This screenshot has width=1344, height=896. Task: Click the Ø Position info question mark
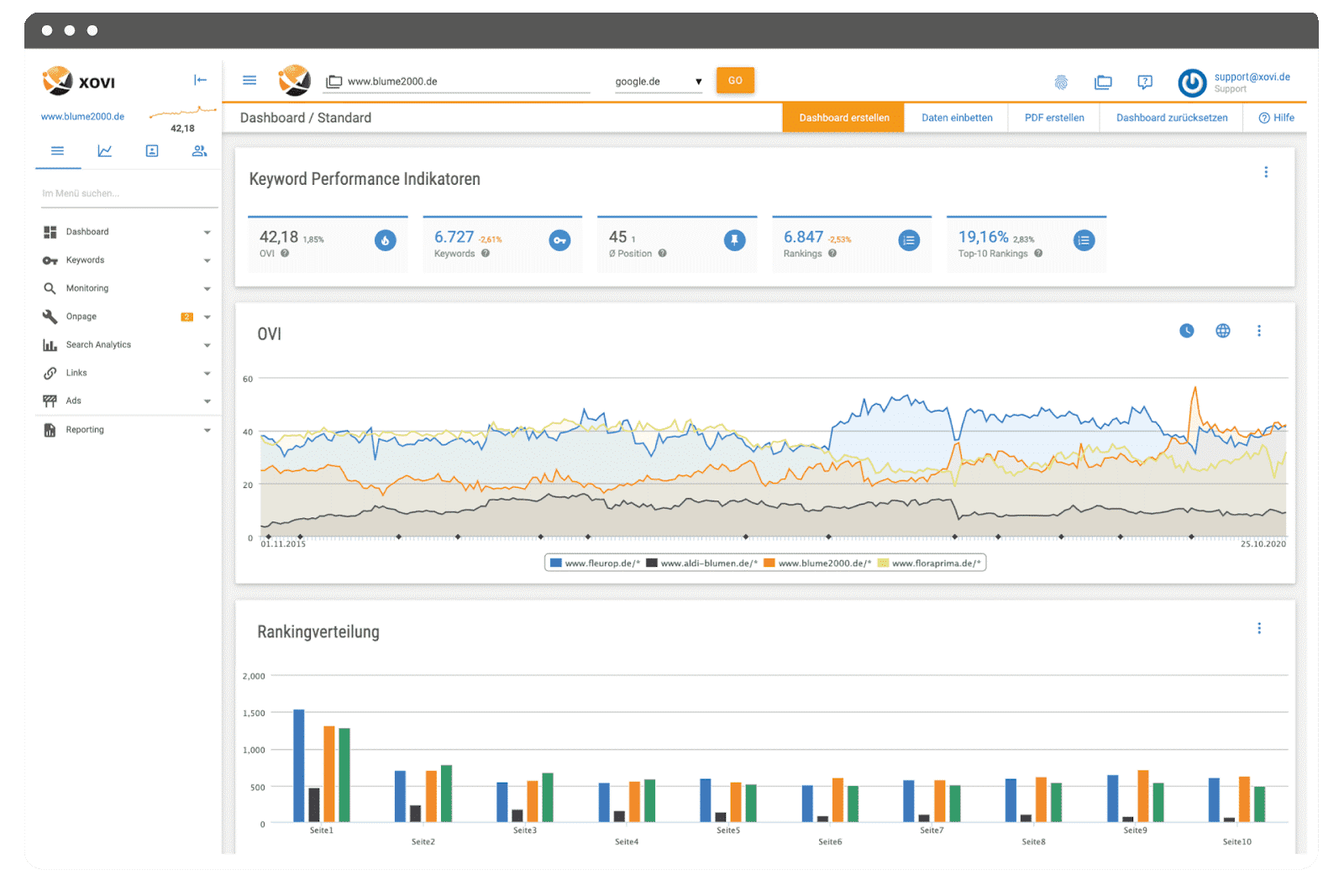(662, 254)
